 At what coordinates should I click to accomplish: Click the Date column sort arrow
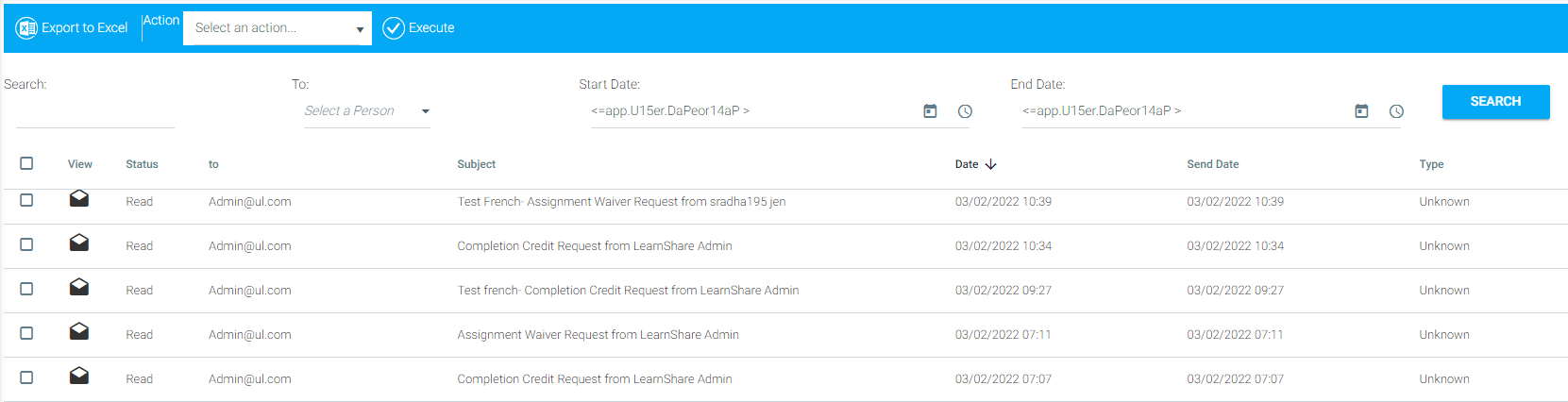(990, 164)
